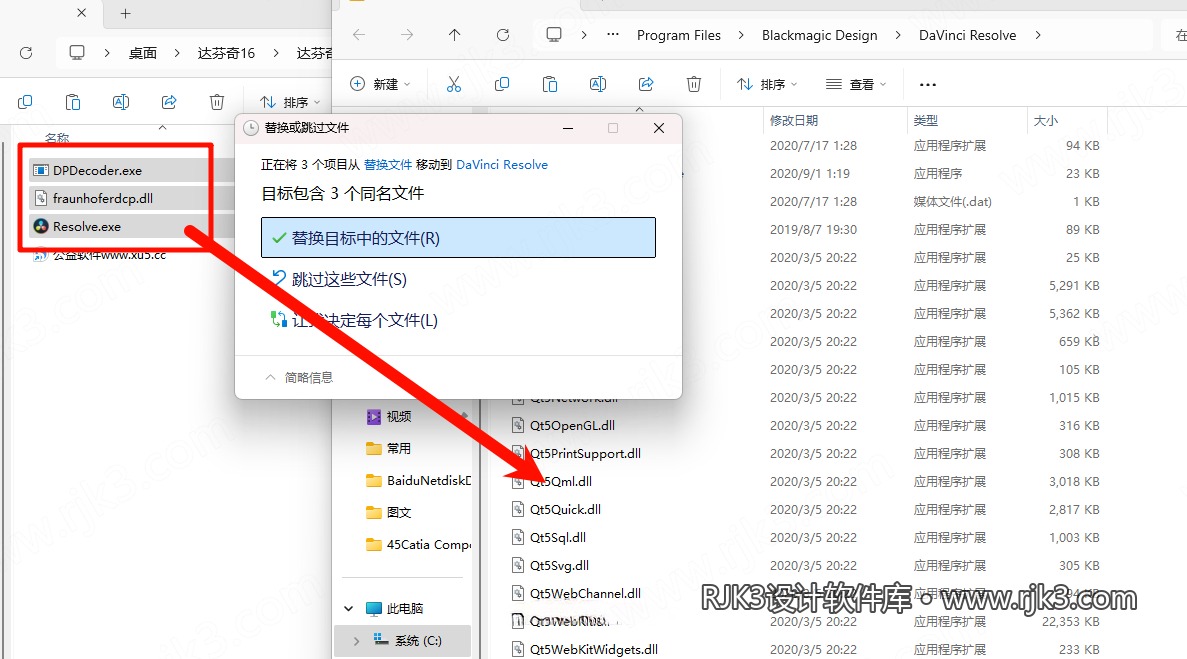1187x659 pixels.
Task: Expand chevron after Program Files breadcrumb
Action: (741, 35)
